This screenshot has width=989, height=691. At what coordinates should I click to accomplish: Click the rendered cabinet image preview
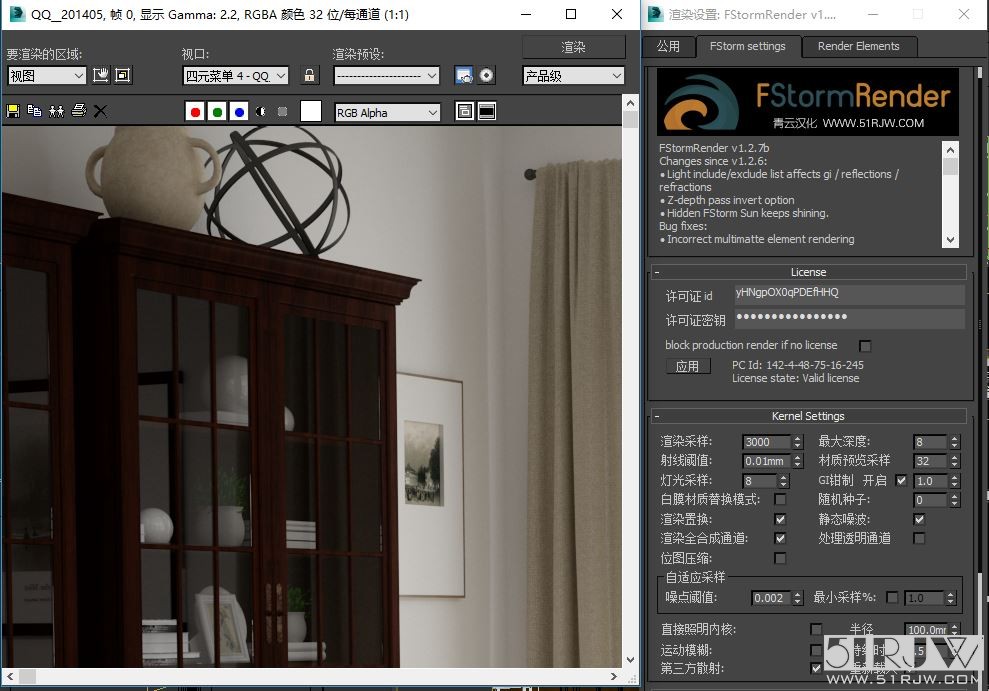click(x=312, y=397)
